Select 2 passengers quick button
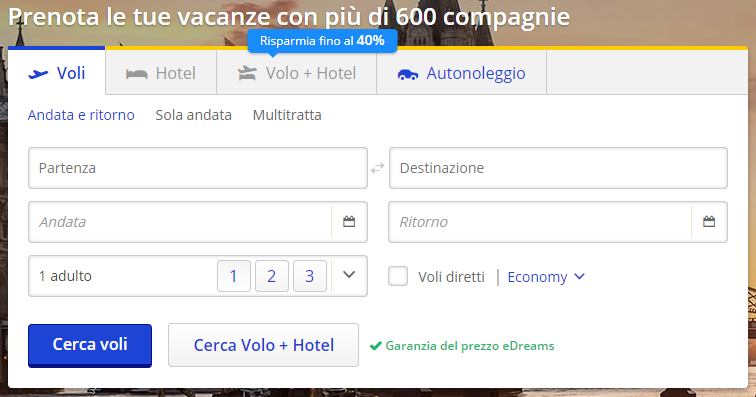The height and width of the screenshot is (397, 756). click(x=271, y=276)
